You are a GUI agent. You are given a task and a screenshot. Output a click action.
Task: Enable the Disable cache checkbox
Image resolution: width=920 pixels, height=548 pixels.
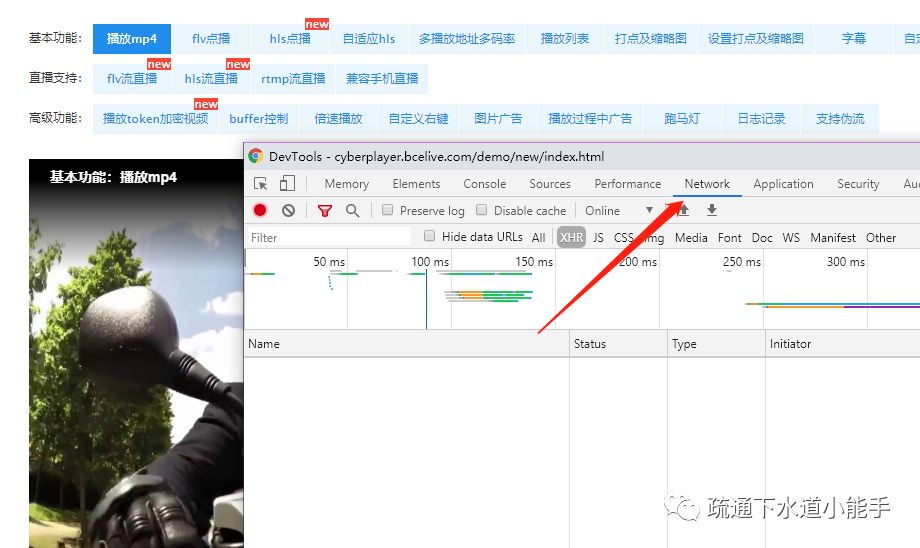(x=481, y=210)
